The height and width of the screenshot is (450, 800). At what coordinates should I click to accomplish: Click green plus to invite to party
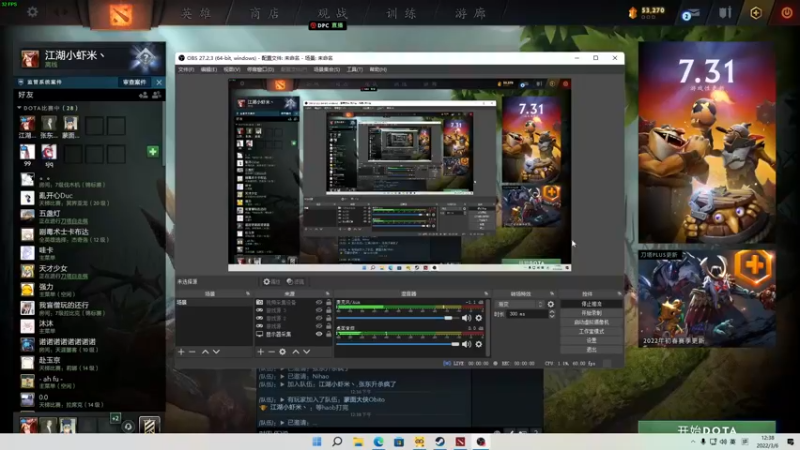click(153, 152)
